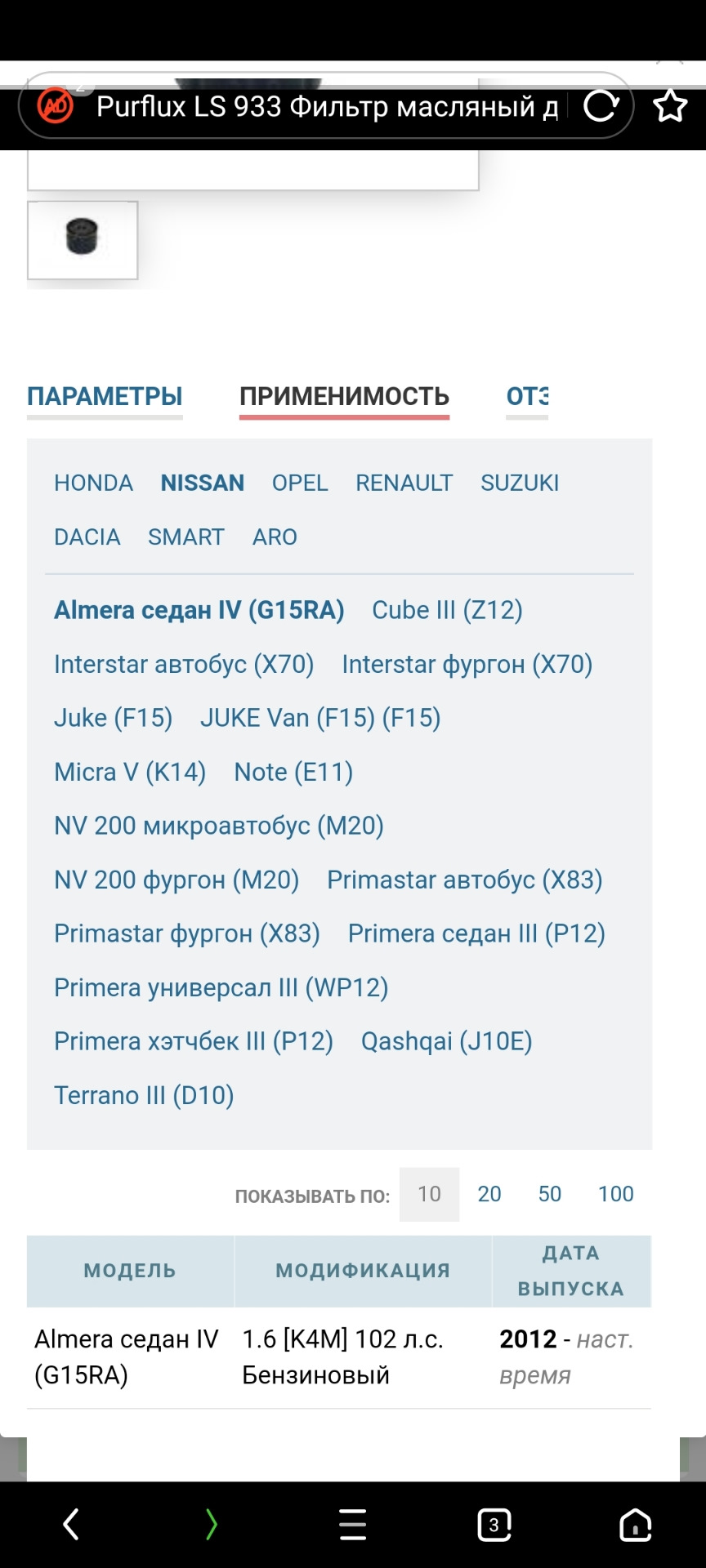Switch to the ПАРАМЕТРЫ tab

click(105, 397)
